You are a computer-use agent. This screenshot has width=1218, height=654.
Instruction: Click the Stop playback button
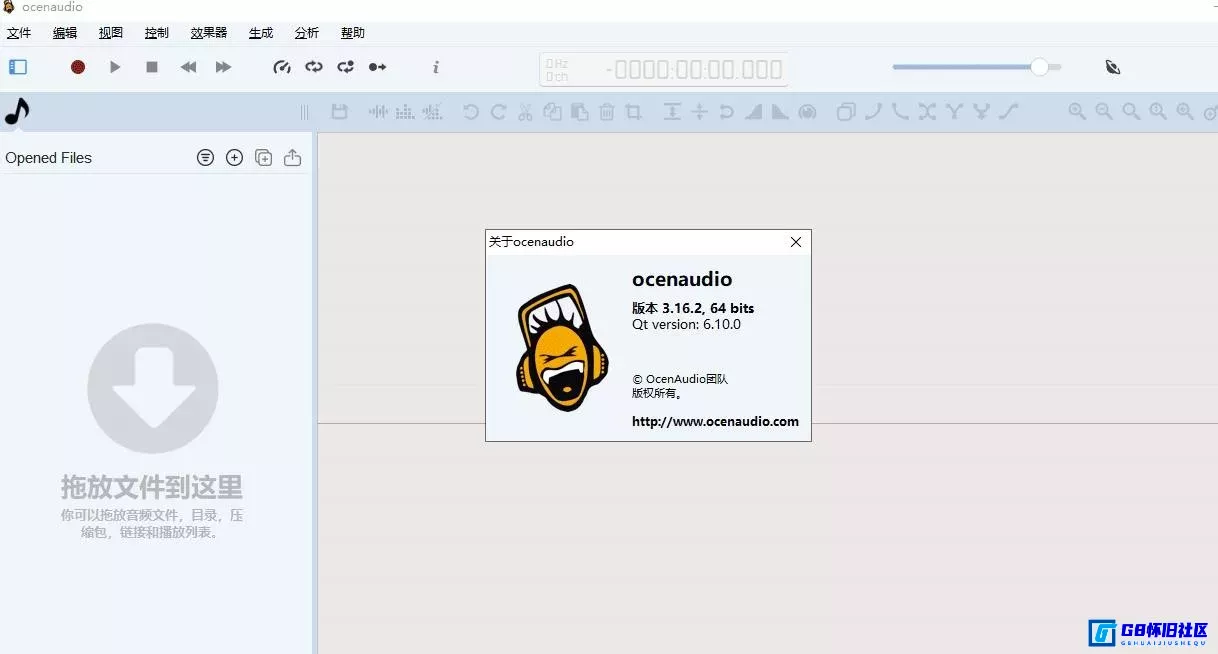[x=152, y=67]
